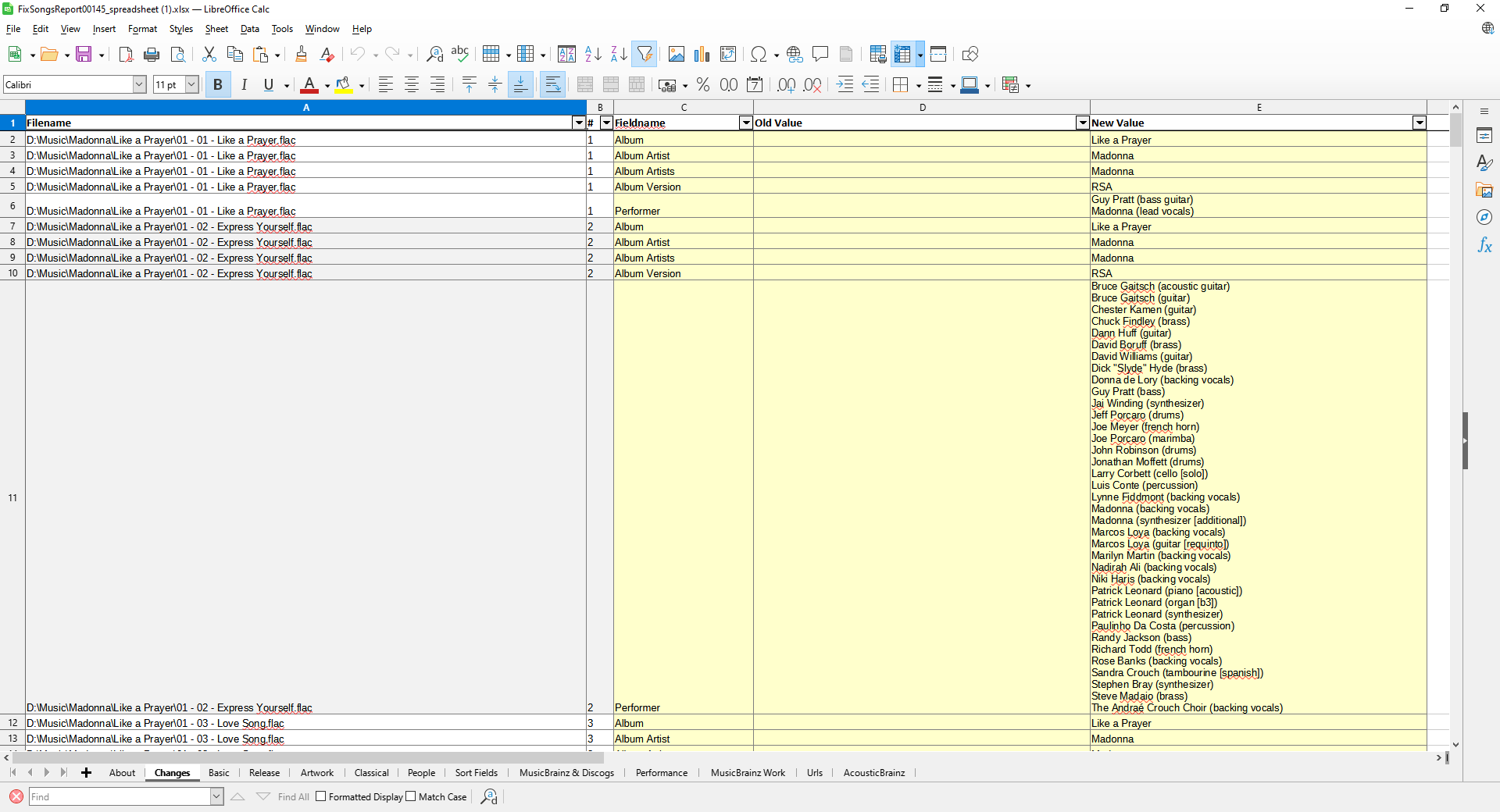Click the Cut scissors icon
The height and width of the screenshot is (812, 1500).
pyautogui.click(x=209, y=54)
